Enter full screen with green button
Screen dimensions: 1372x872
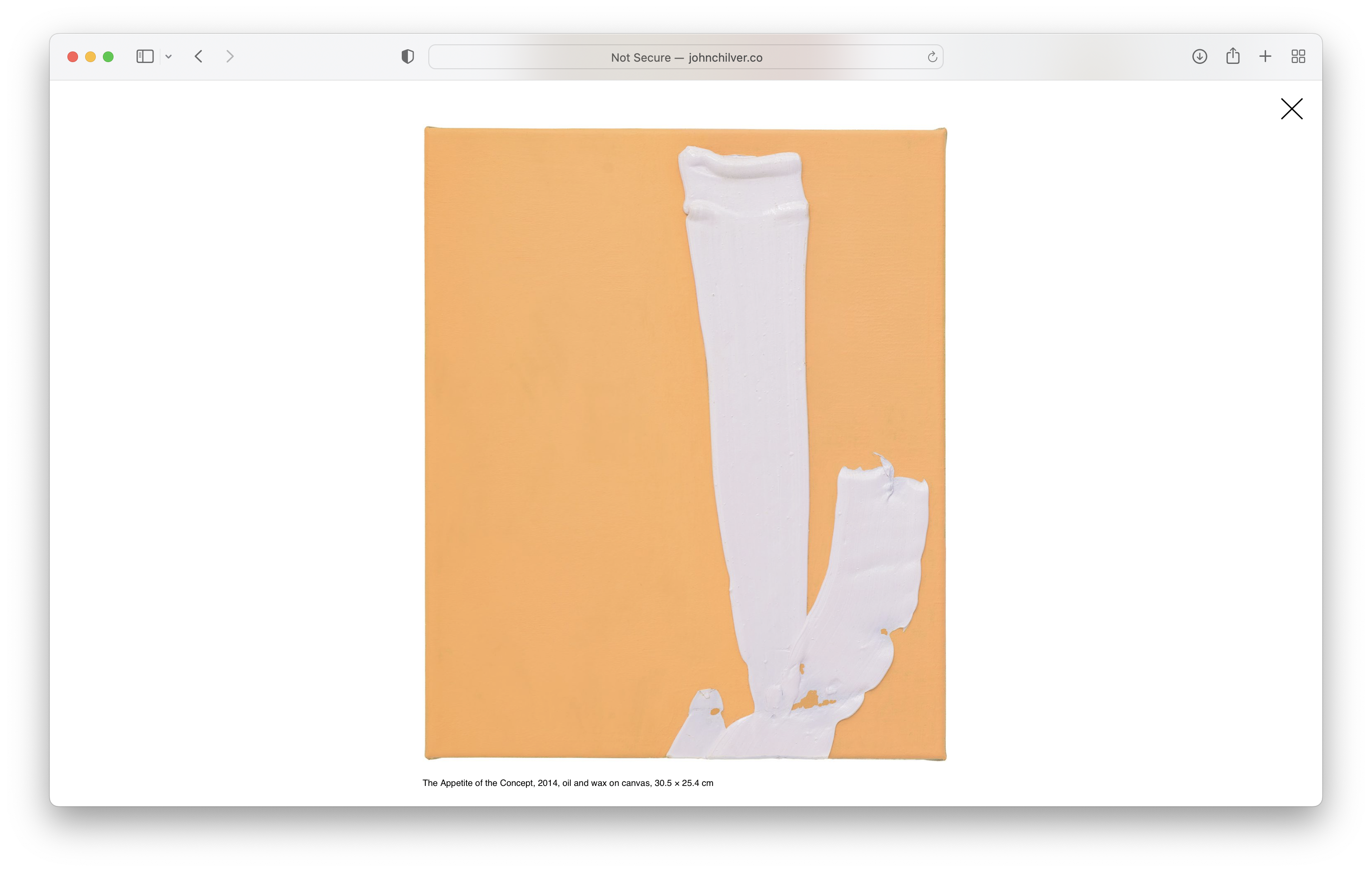coord(108,56)
